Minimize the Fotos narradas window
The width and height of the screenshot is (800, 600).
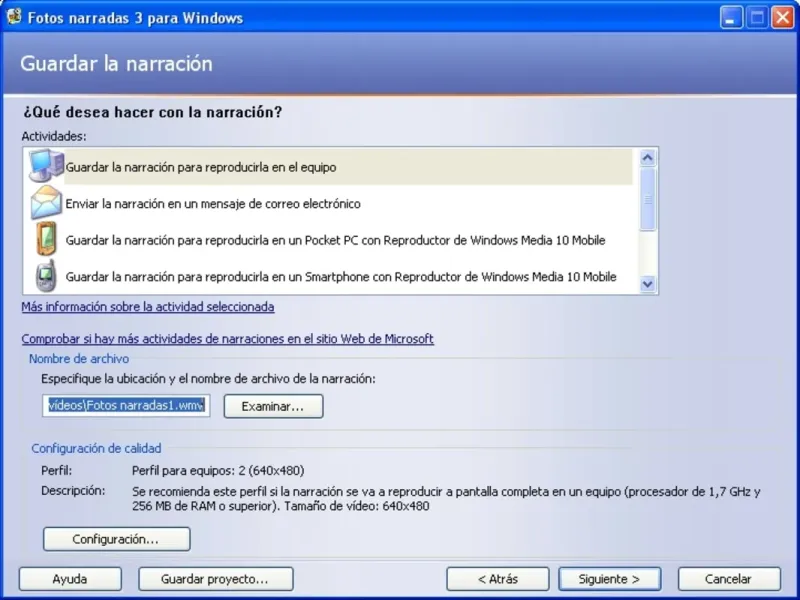731,18
